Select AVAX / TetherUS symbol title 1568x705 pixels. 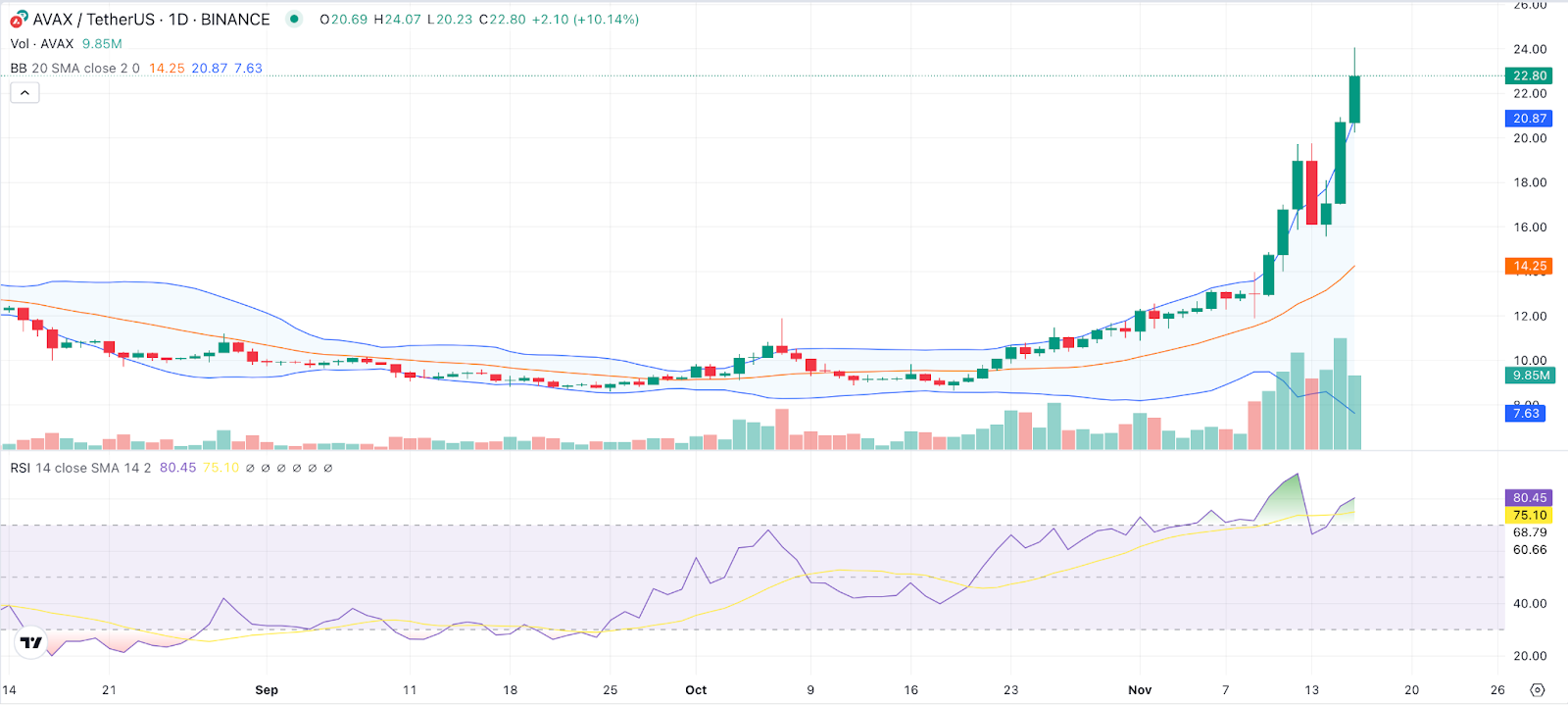(x=93, y=20)
